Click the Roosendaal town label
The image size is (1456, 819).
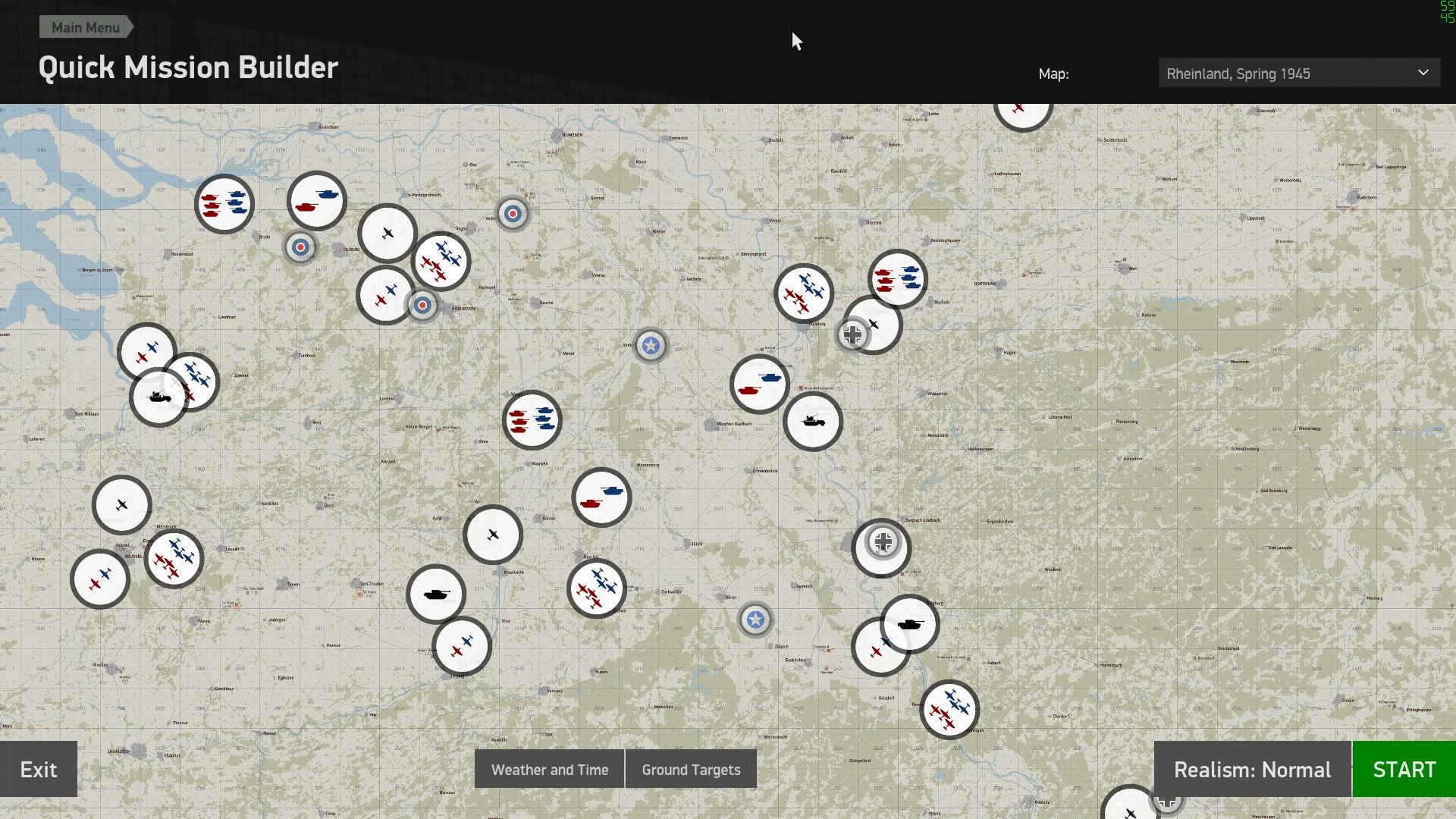coord(182,254)
